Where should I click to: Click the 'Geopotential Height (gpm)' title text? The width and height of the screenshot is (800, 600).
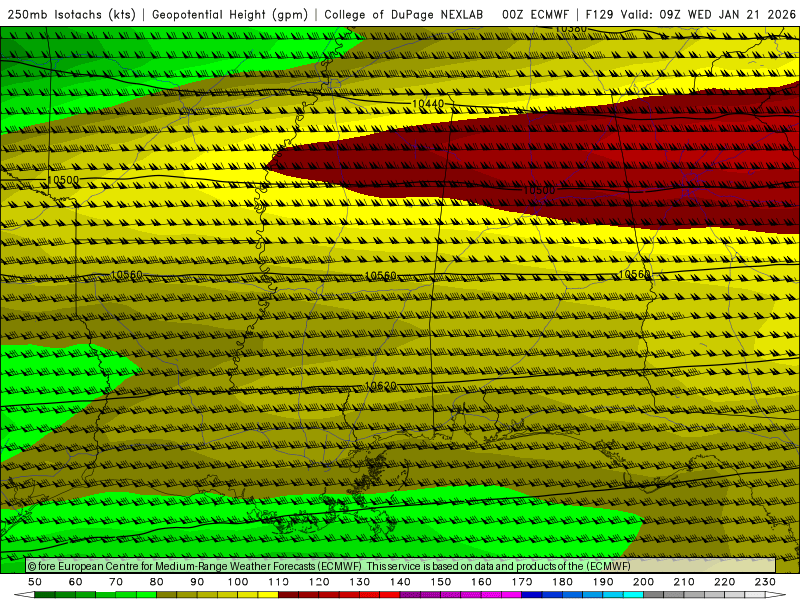tap(230, 14)
